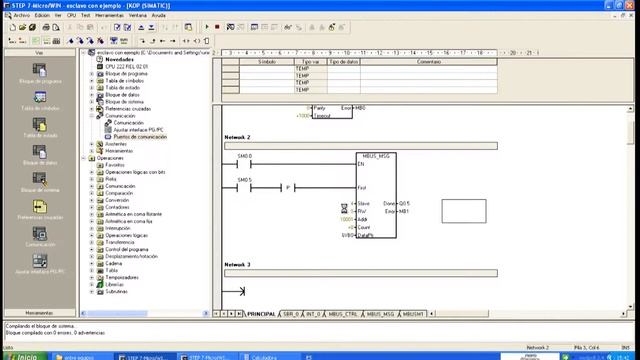Click the New project toolbar icon
Image resolution: width=640 pixels, height=360 pixels.
tap(13, 27)
